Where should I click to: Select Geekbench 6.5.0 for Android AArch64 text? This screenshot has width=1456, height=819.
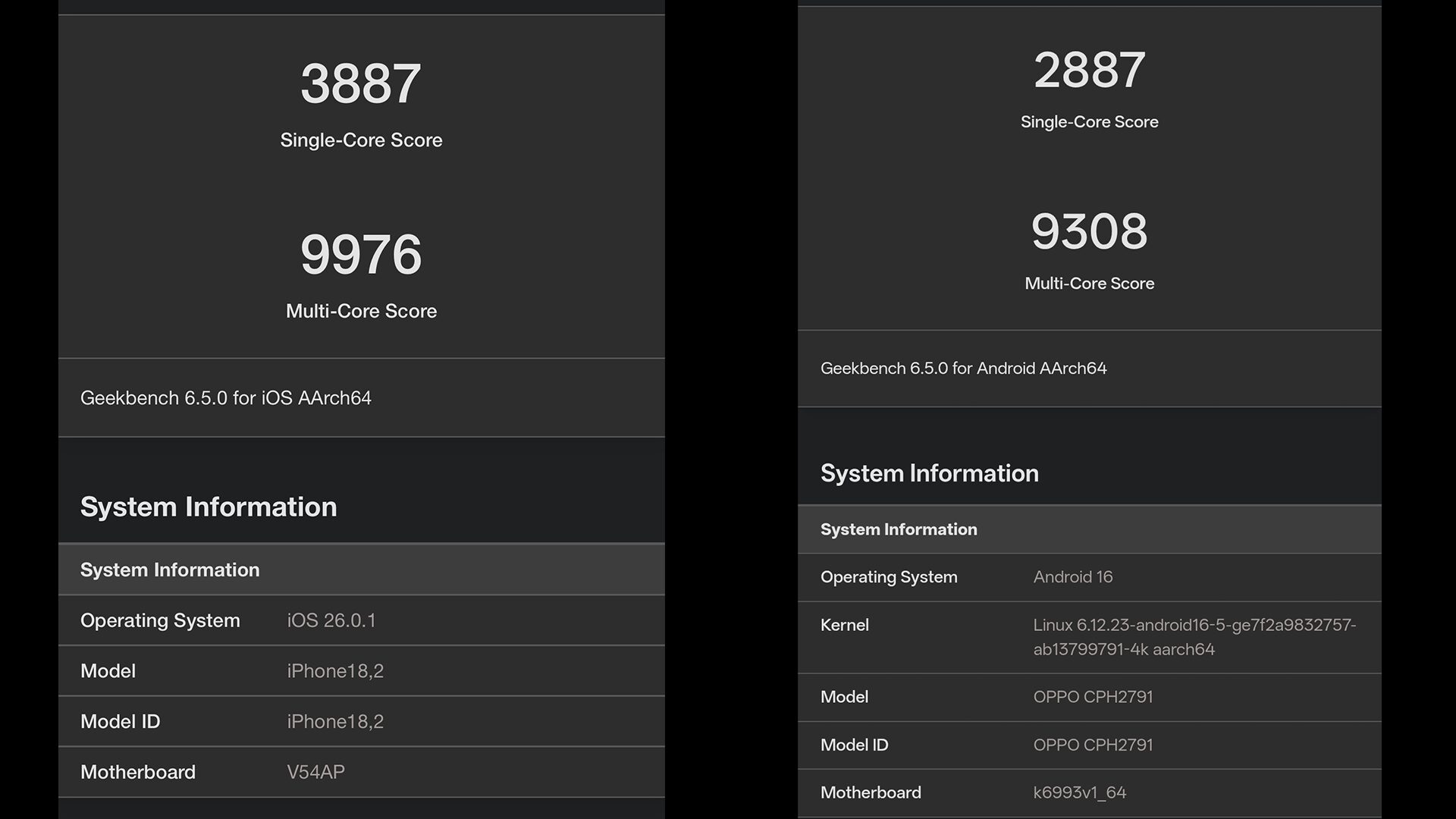pyautogui.click(x=963, y=369)
